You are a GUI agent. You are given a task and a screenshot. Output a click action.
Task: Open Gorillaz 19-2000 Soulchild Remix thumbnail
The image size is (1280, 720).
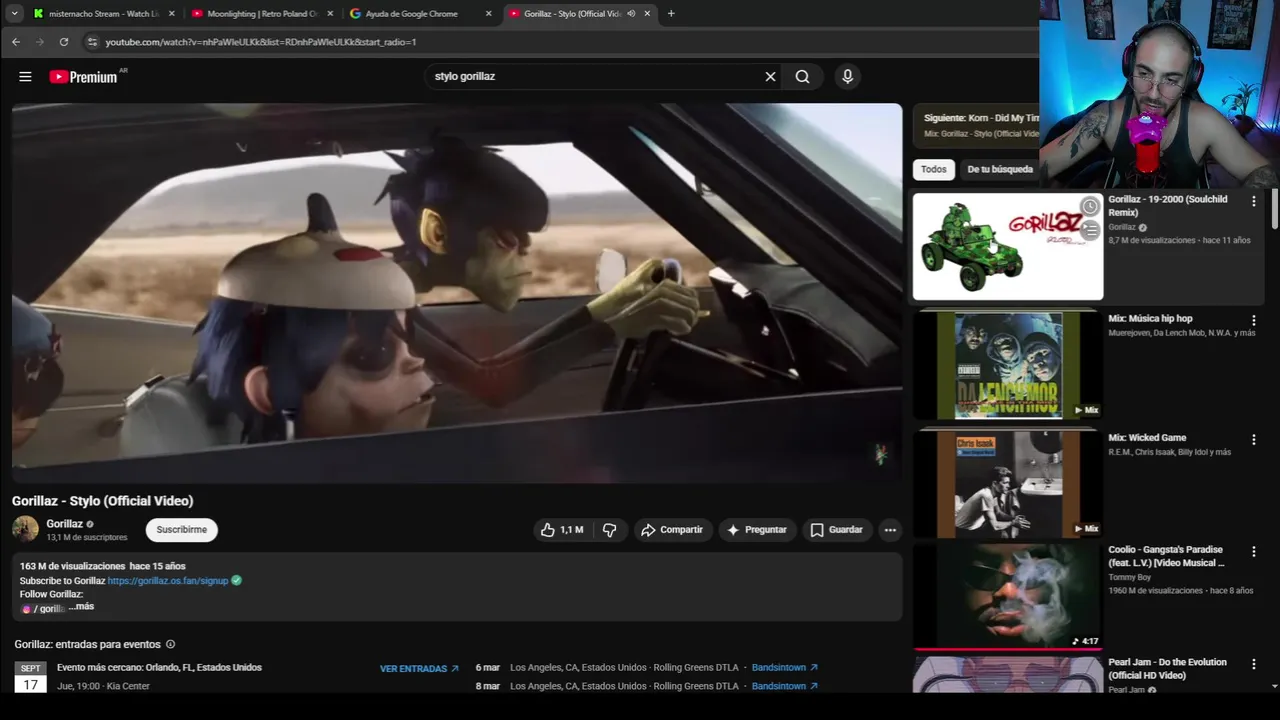tap(1008, 247)
